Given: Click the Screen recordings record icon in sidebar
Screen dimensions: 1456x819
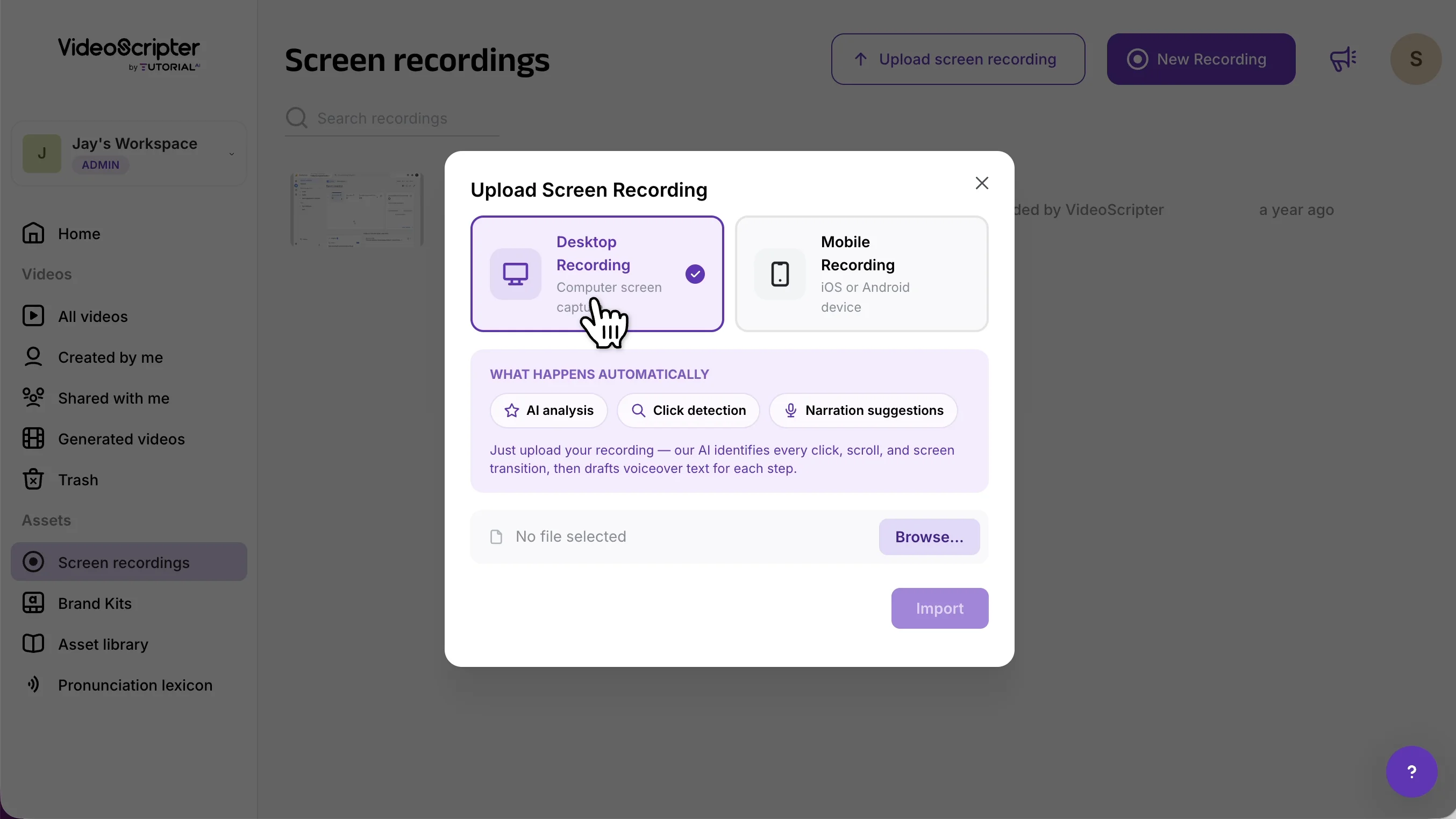Looking at the screenshot, I should pos(33,562).
